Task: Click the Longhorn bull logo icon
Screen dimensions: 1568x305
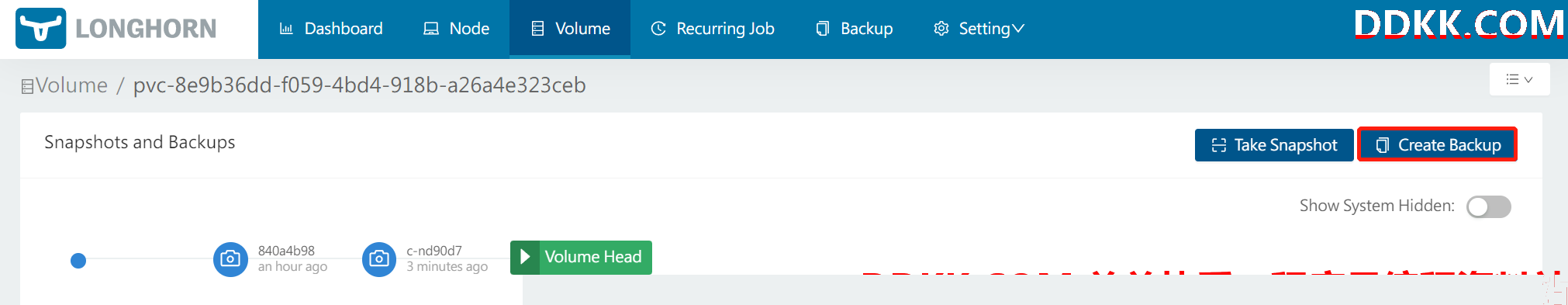Action: point(40,28)
